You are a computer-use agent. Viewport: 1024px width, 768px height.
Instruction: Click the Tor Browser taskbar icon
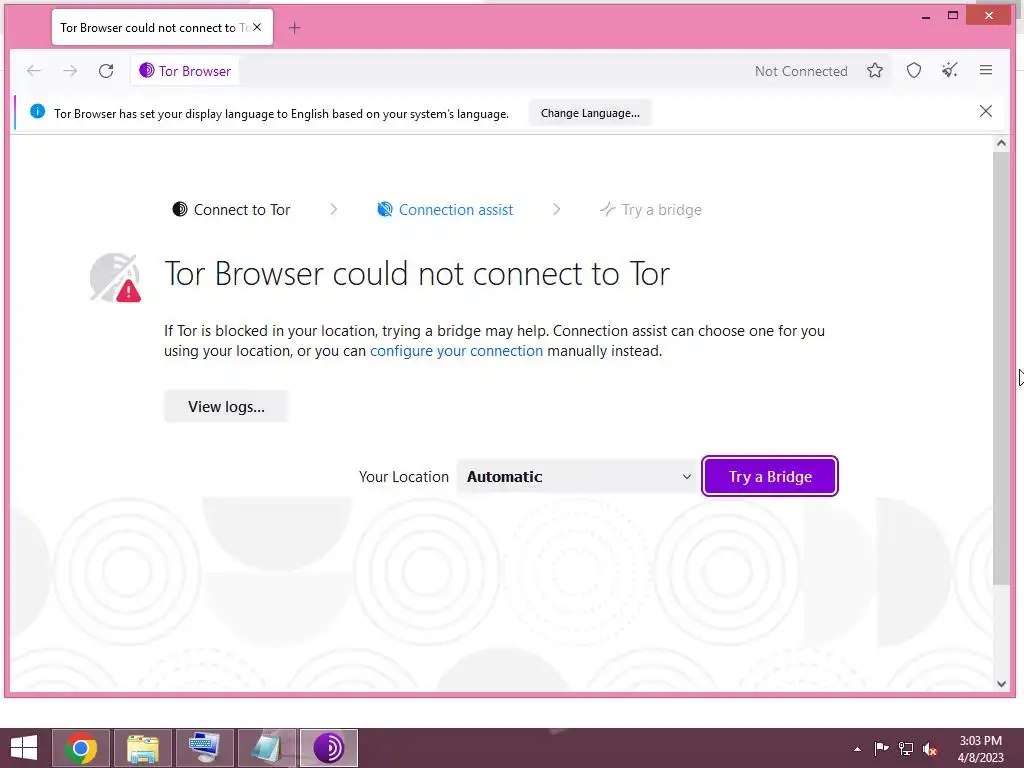(x=328, y=748)
